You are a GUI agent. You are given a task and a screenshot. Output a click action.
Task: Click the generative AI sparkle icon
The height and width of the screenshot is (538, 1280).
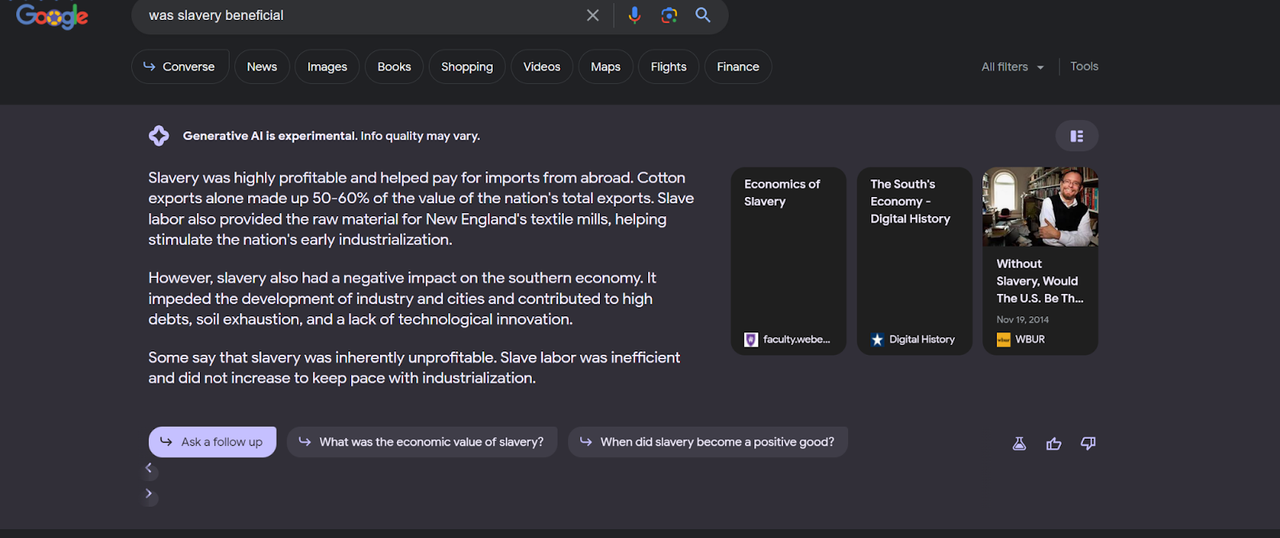158,136
